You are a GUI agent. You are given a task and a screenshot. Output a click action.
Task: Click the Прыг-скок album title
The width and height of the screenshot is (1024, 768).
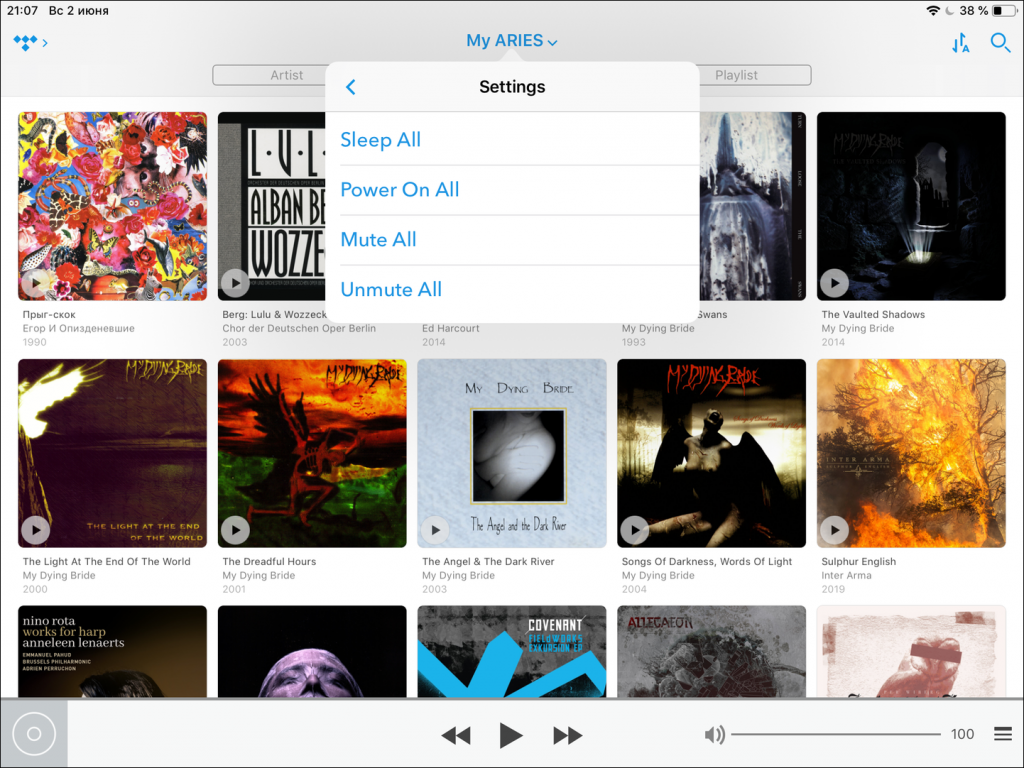coord(49,314)
